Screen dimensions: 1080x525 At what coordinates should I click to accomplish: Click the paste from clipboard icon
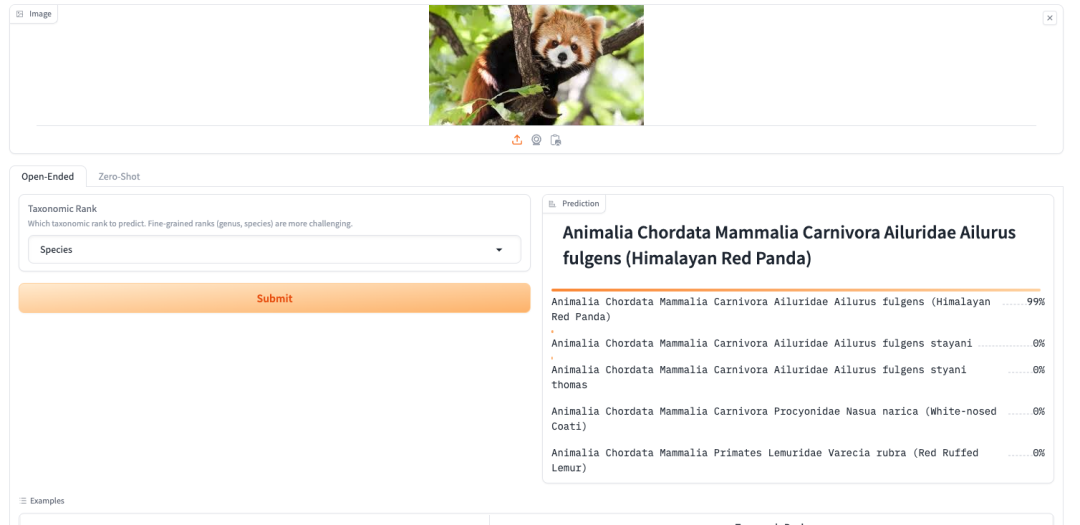pyautogui.click(x=556, y=140)
